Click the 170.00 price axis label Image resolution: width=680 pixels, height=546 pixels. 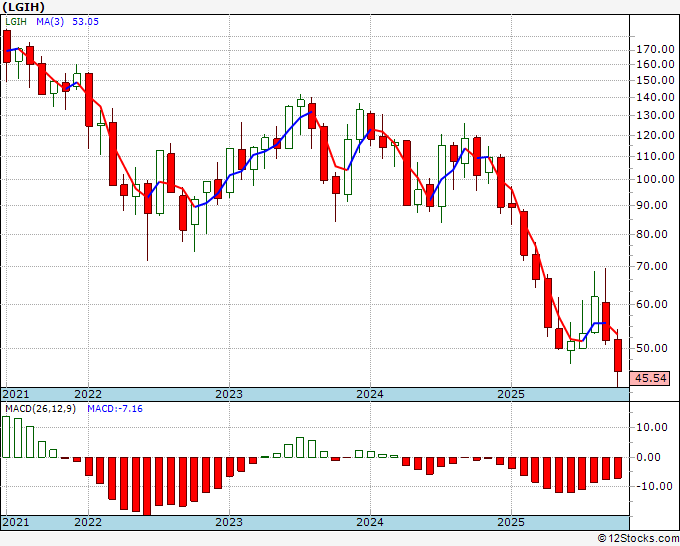coord(655,49)
